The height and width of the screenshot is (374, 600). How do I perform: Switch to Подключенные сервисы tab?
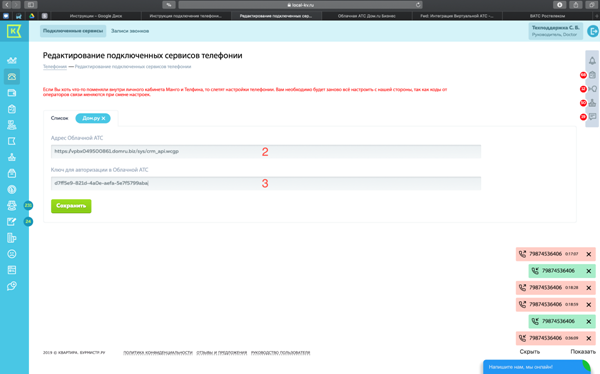point(73,31)
